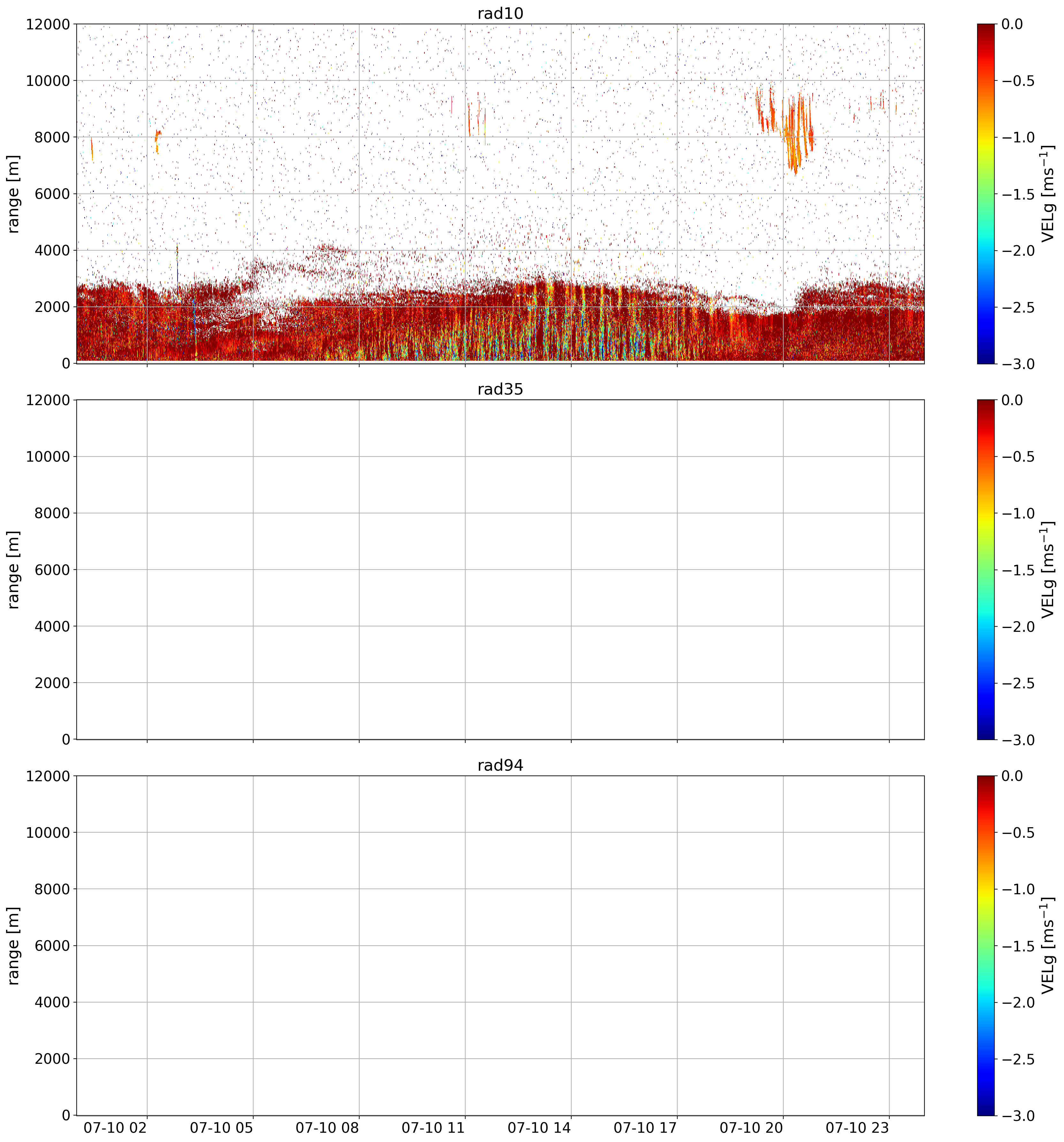The width and height of the screenshot is (1064, 1142).
Task: Click "range [m]" axis label of rad35 panel
Action: (x=13, y=569)
